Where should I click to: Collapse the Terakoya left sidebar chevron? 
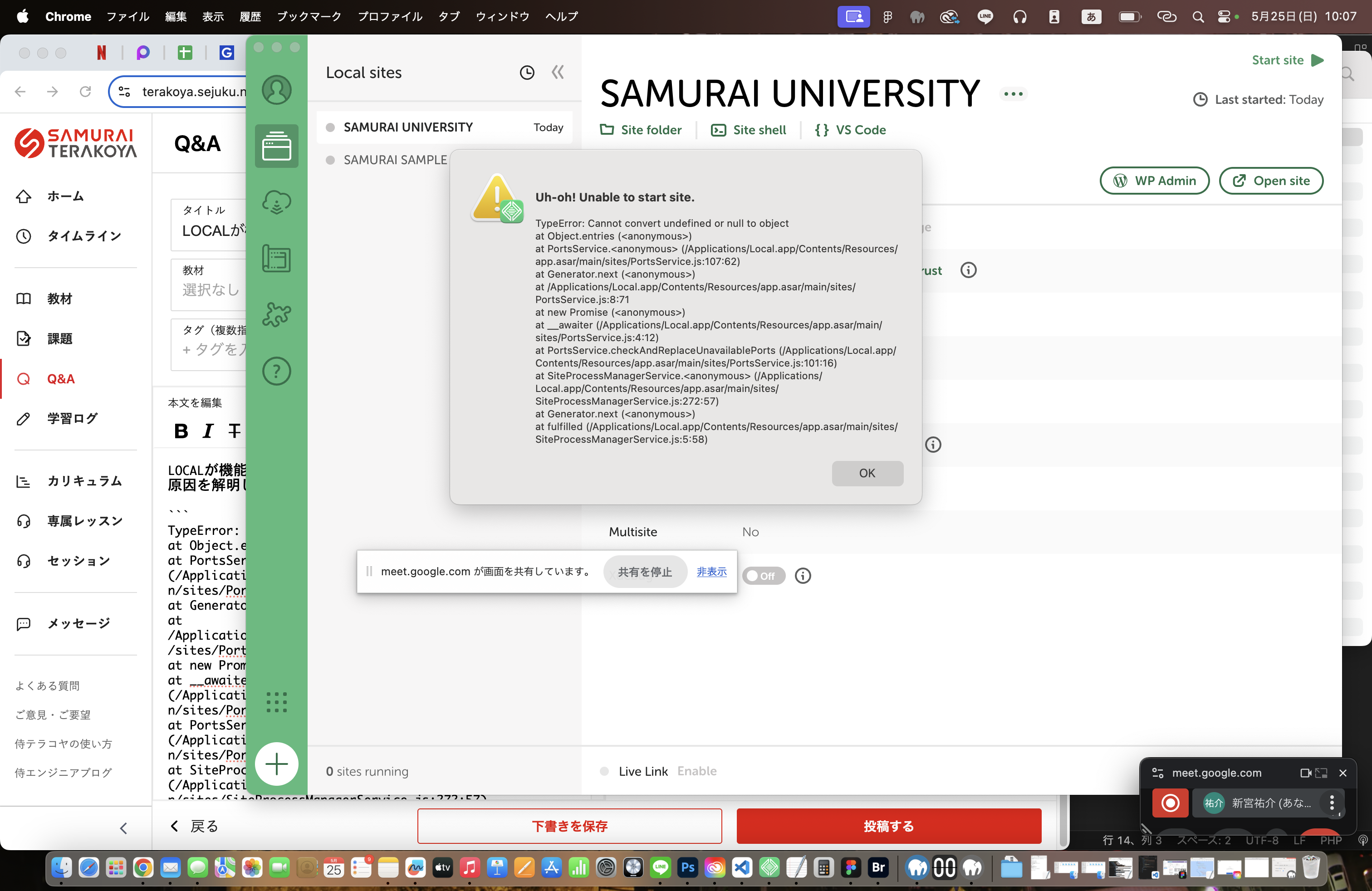tap(123, 827)
